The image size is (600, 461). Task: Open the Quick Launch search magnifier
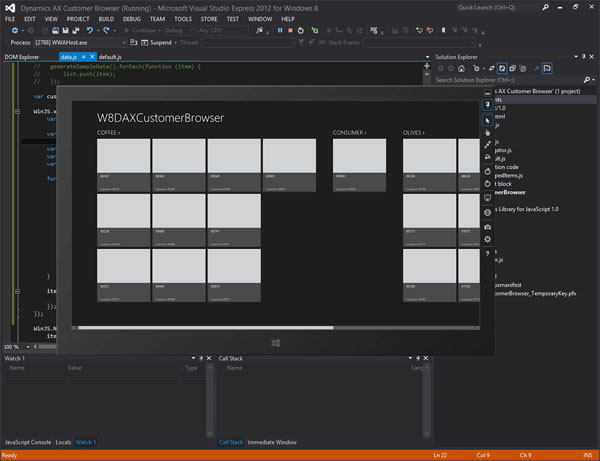(x=545, y=7)
